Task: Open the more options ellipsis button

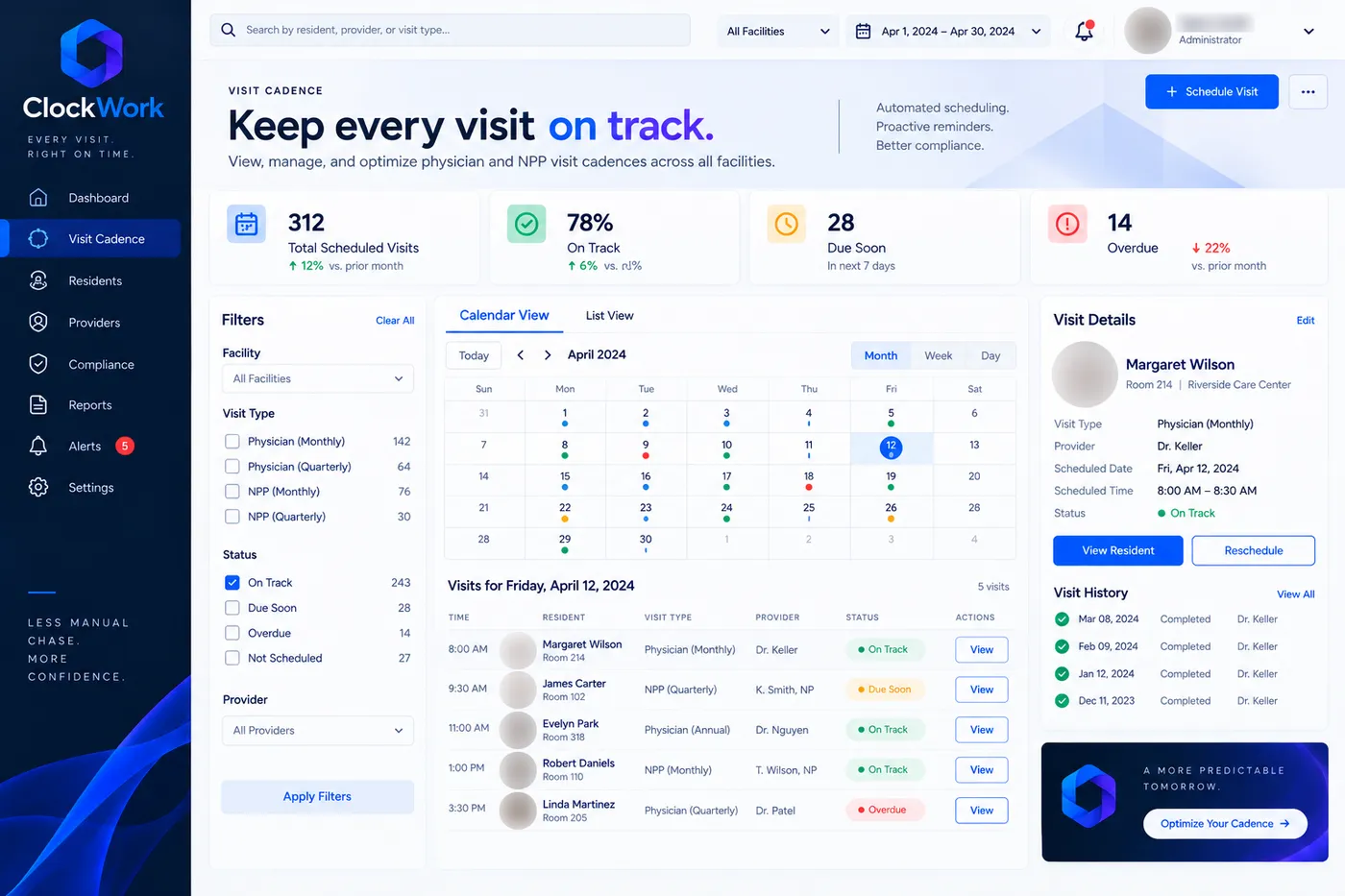Action: 1308,91
